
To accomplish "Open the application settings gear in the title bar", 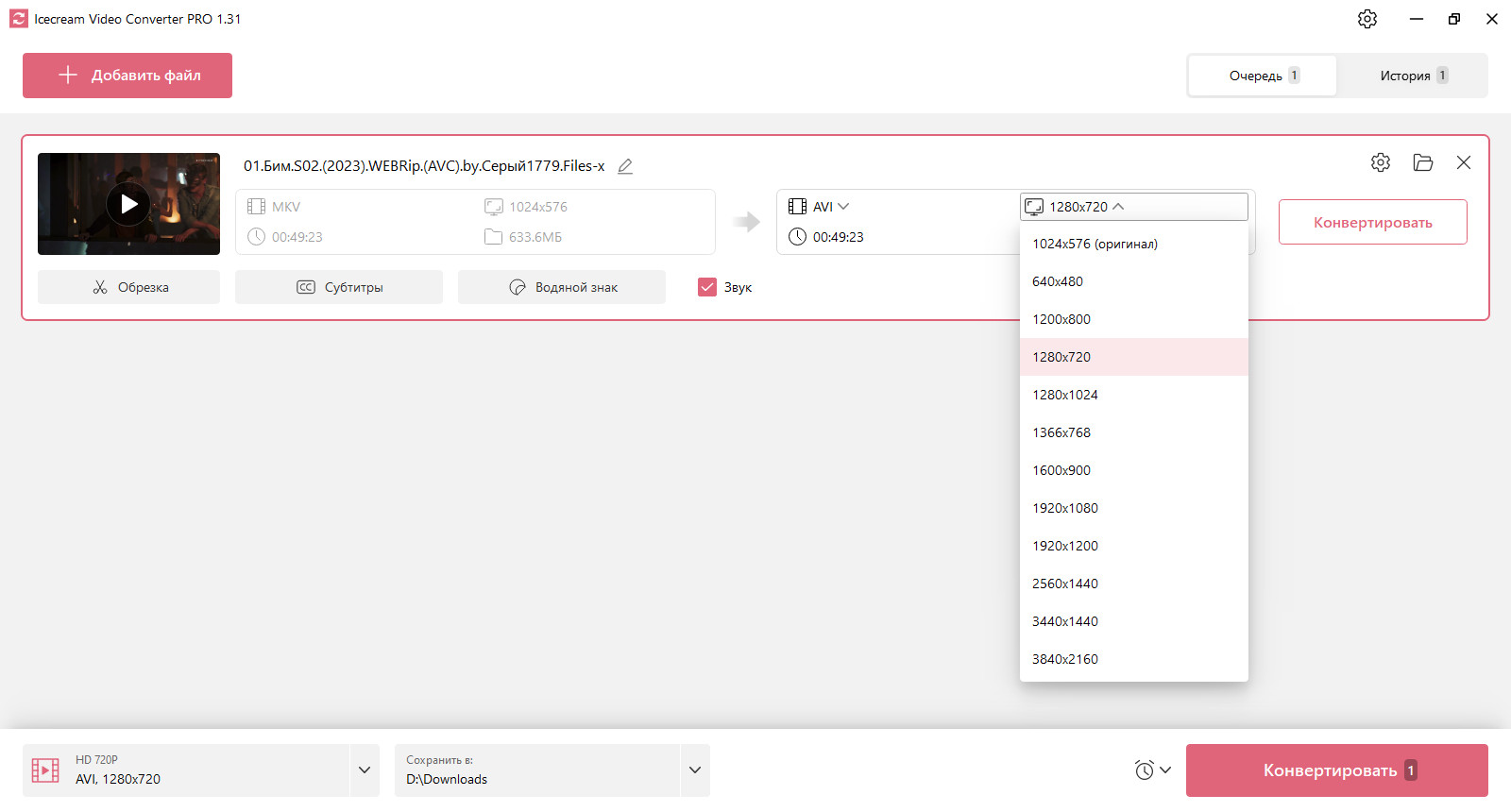I will (x=1367, y=19).
